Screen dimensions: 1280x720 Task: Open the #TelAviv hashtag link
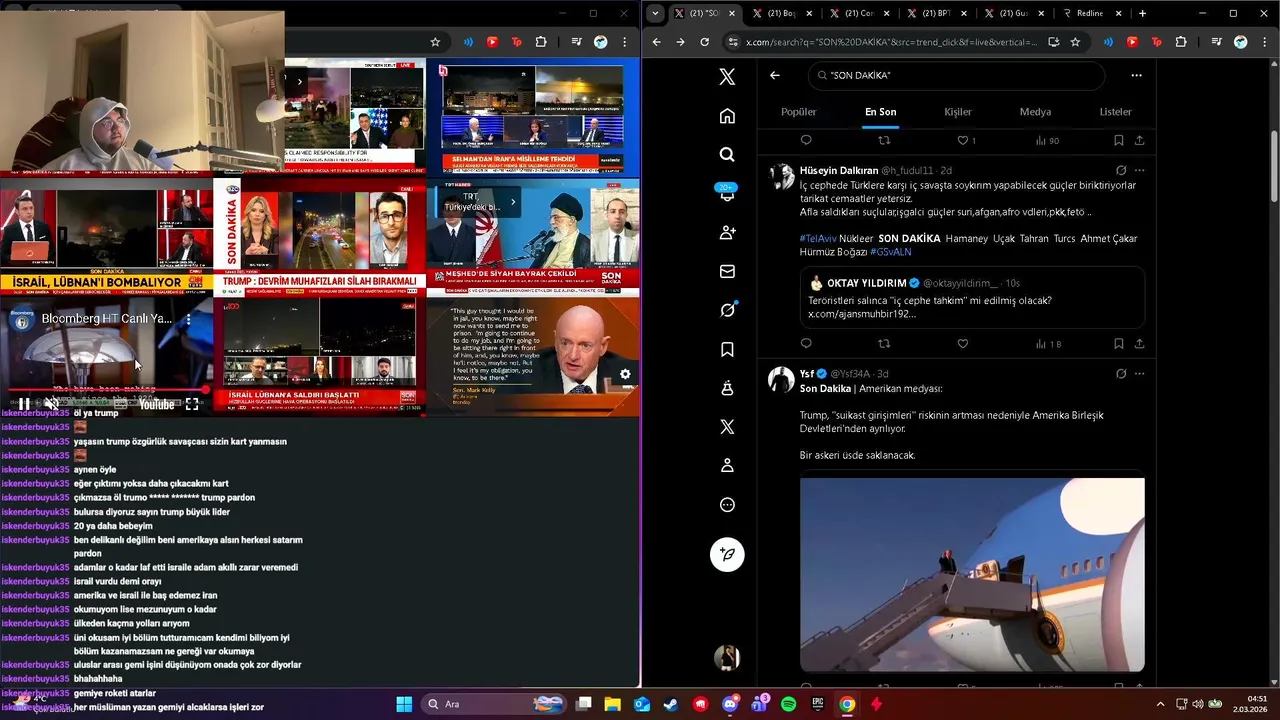[x=818, y=239]
